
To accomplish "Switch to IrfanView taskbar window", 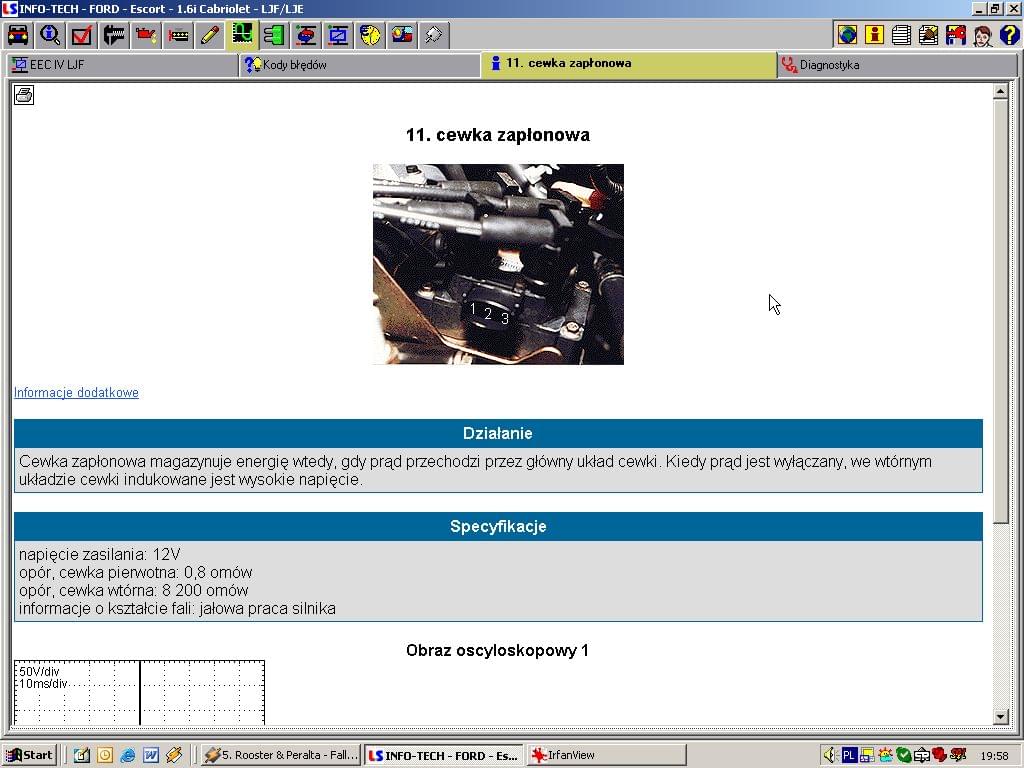I will pyautogui.click(x=607, y=755).
